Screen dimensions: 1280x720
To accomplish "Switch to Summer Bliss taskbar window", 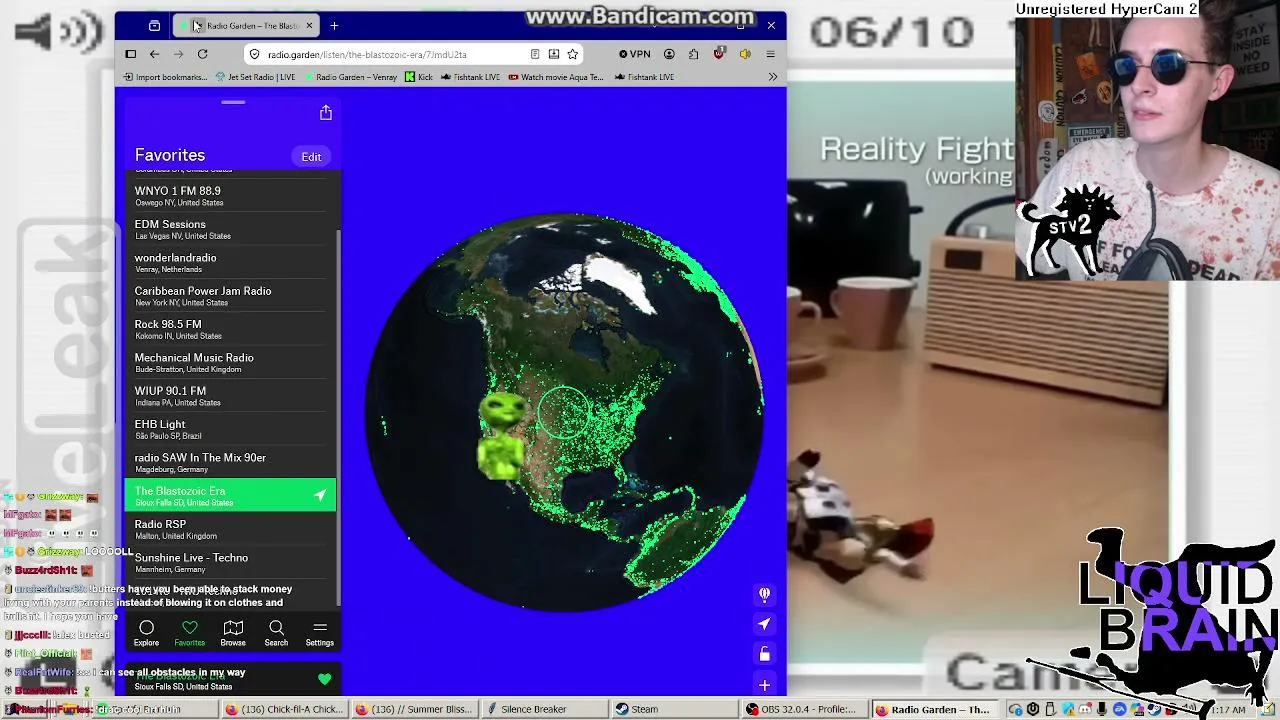I will (414, 709).
